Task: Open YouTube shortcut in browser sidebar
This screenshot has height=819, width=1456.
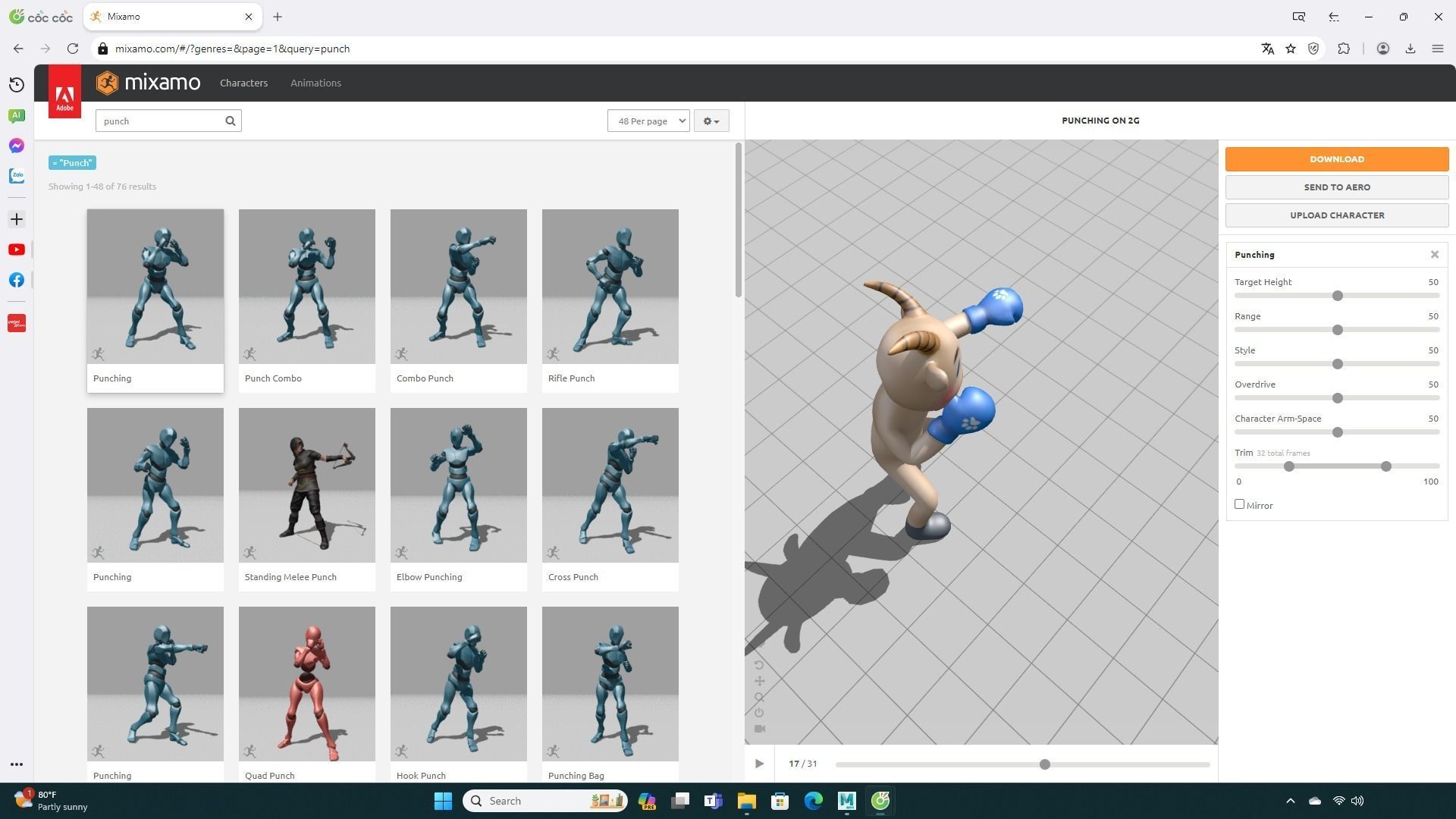Action: (x=17, y=249)
